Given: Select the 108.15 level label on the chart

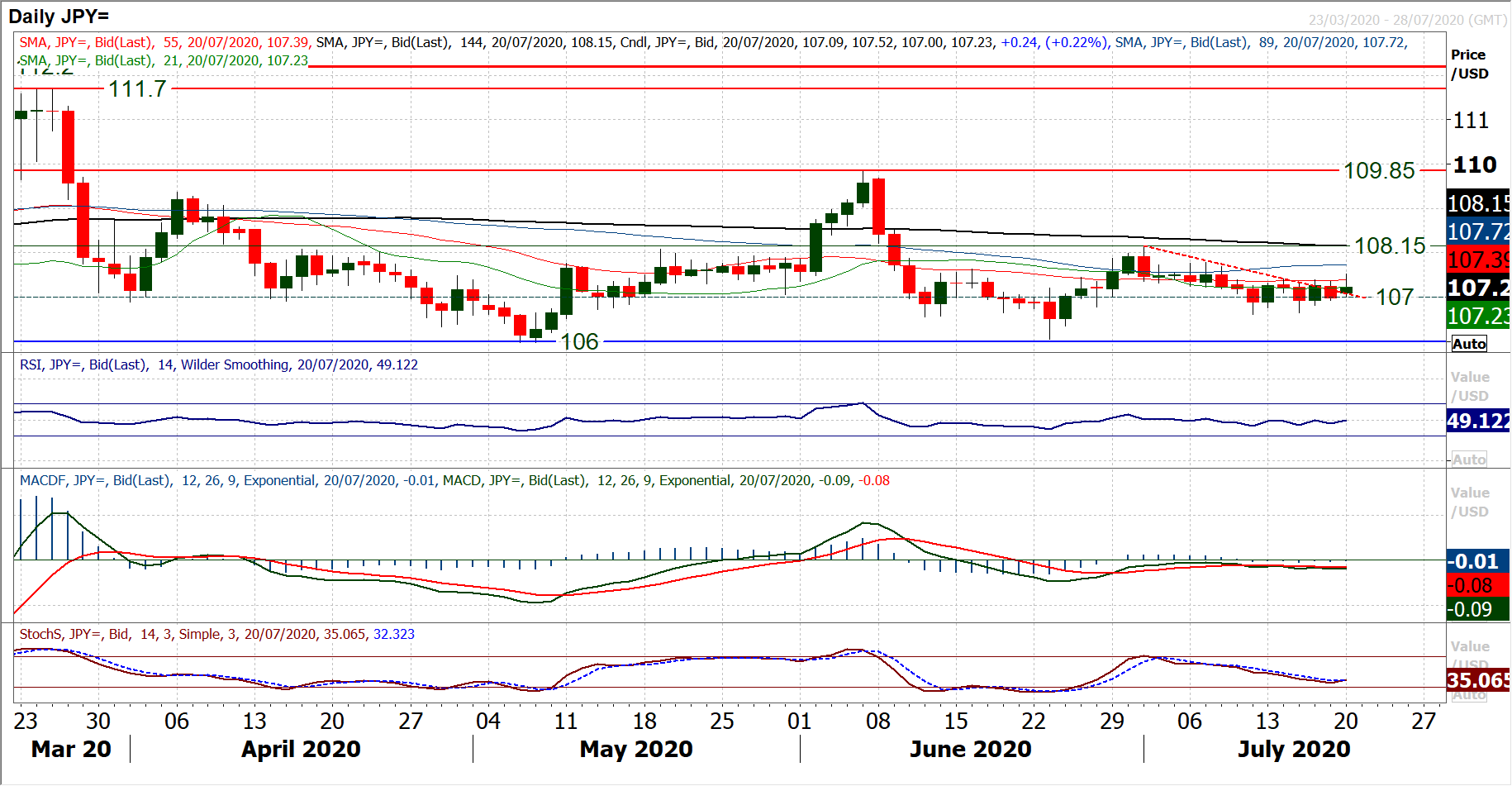Looking at the screenshot, I should point(1390,245).
